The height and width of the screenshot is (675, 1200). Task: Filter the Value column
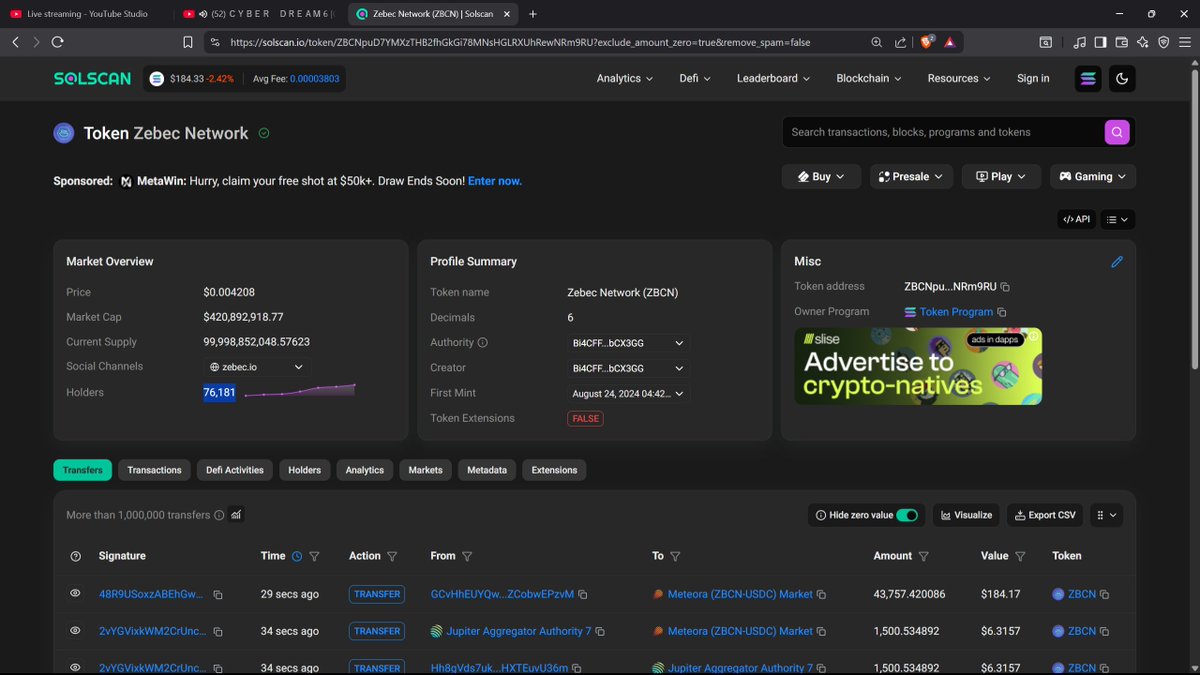(x=1020, y=556)
